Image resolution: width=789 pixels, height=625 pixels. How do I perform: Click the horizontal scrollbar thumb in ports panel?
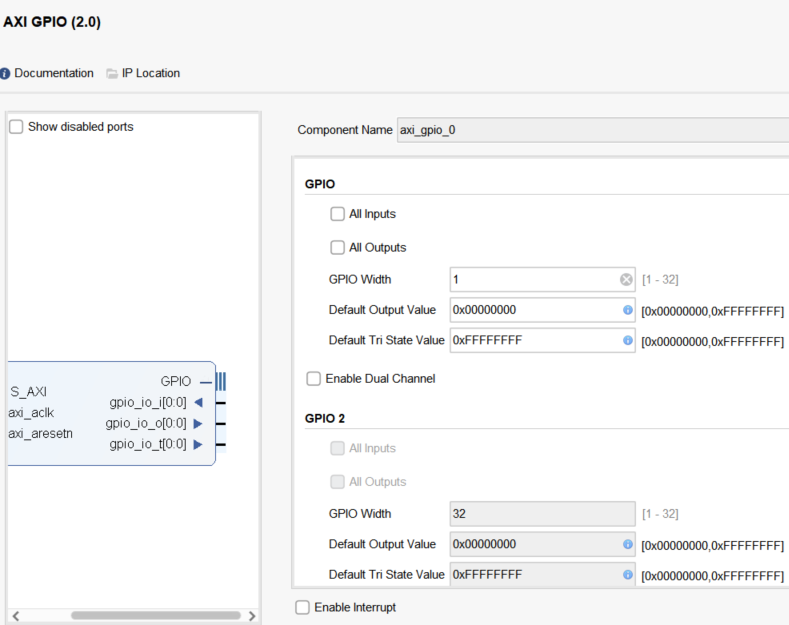click(156, 615)
